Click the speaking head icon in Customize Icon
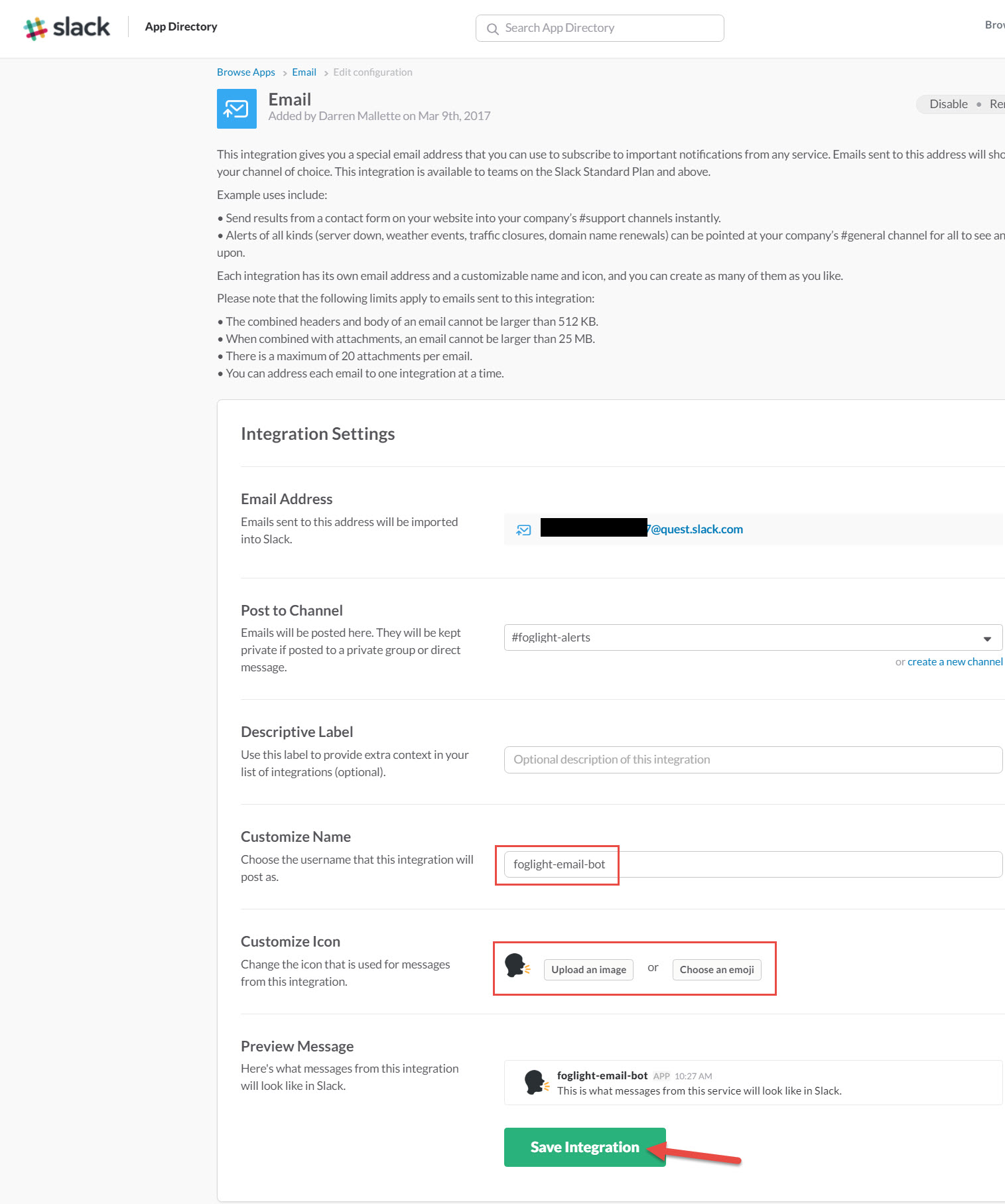The width and height of the screenshot is (1005, 1204). tap(517, 966)
